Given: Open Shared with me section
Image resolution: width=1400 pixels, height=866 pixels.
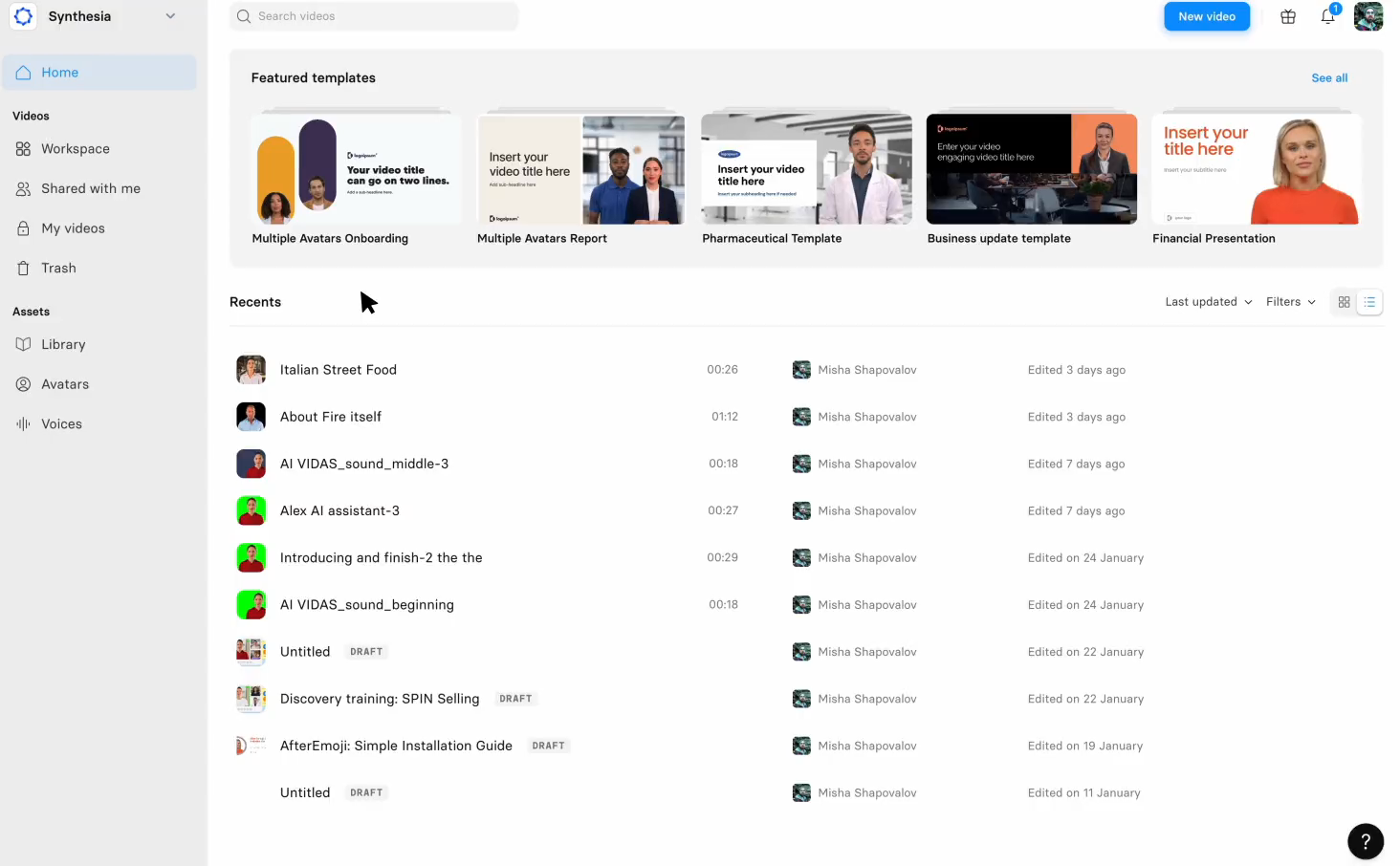Looking at the screenshot, I should [x=90, y=188].
